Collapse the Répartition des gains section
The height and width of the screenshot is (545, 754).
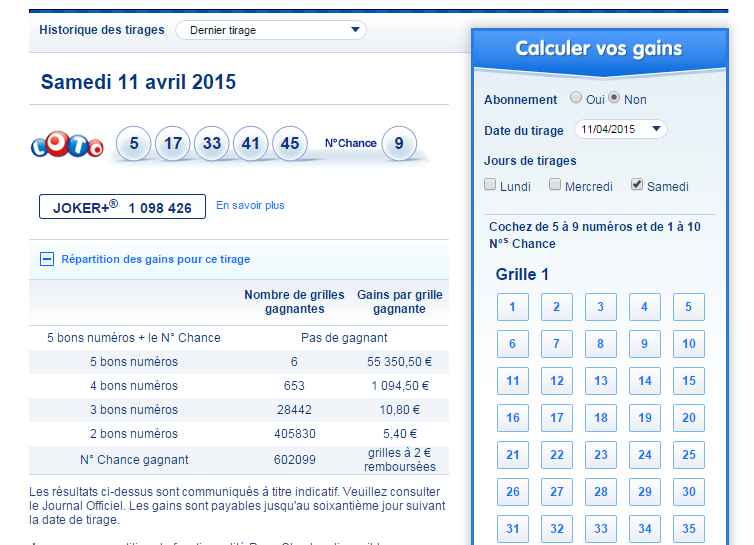[x=47, y=259]
